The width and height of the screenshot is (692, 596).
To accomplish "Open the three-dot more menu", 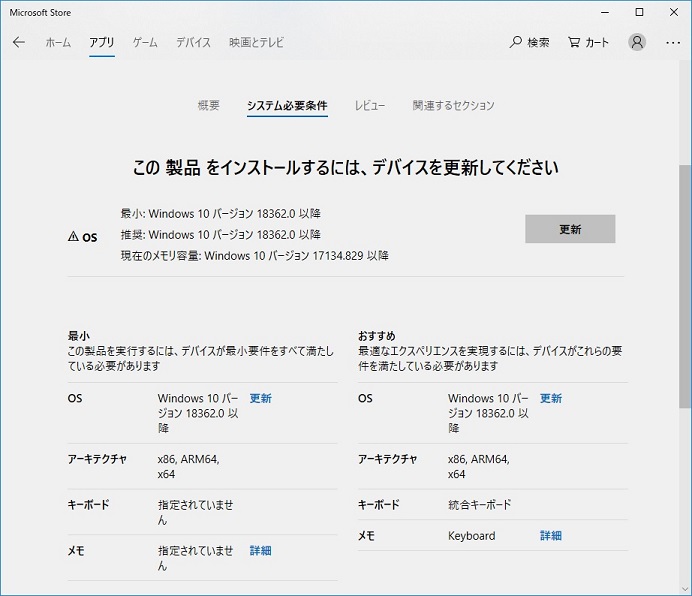I will [x=673, y=43].
